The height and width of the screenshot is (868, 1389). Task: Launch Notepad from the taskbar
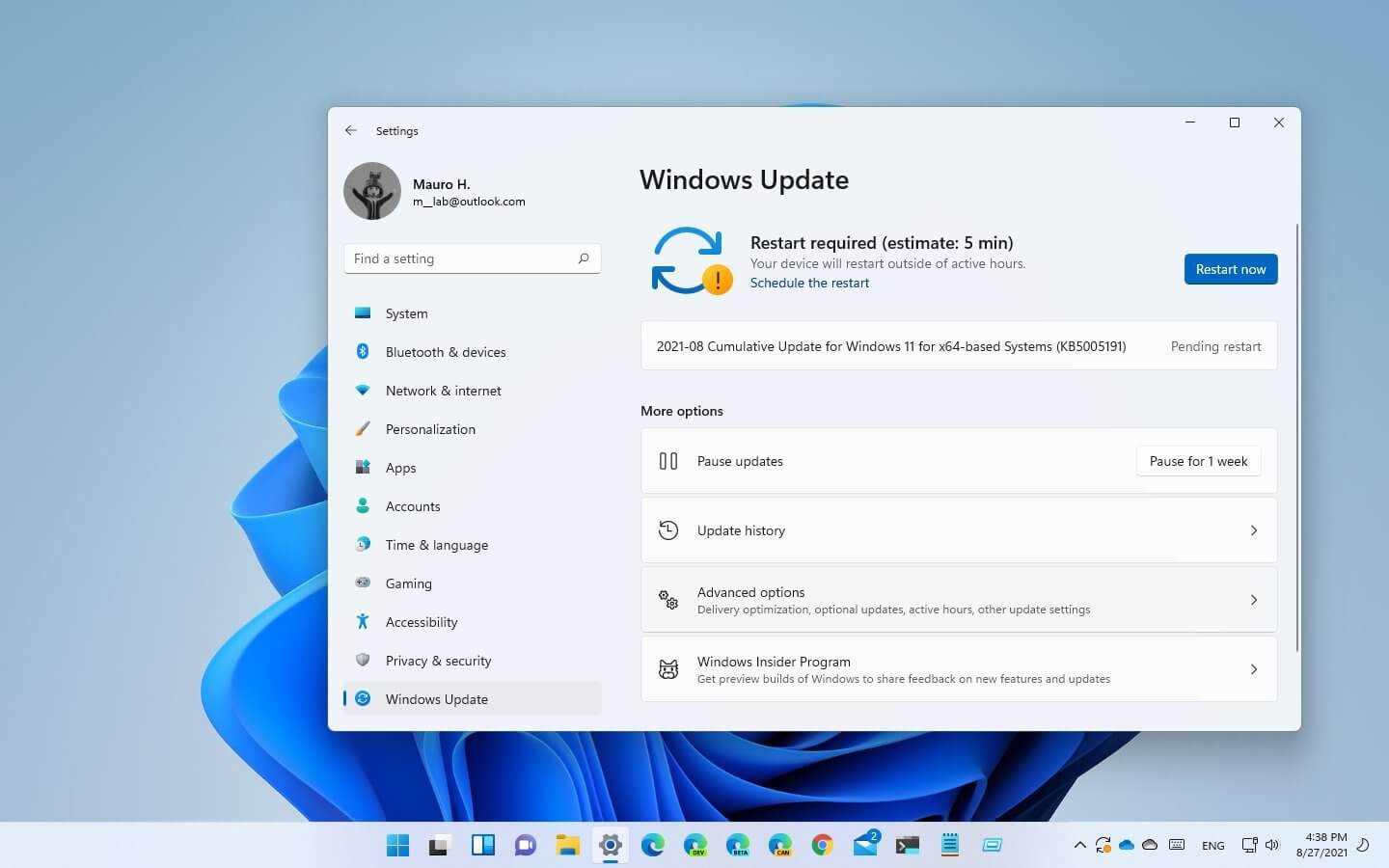tap(950, 844)
